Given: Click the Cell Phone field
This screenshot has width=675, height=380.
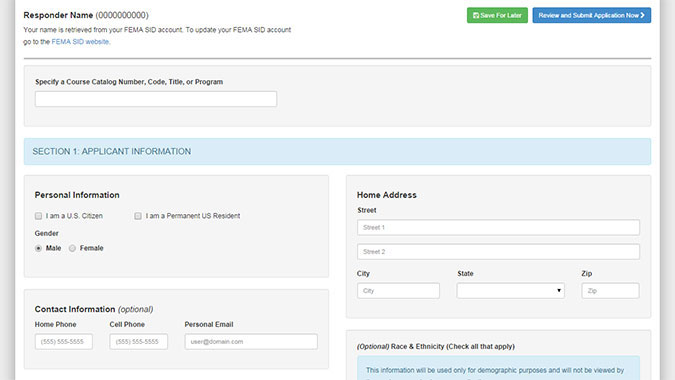Looking at the screenshot, I should tap(139, 342).
